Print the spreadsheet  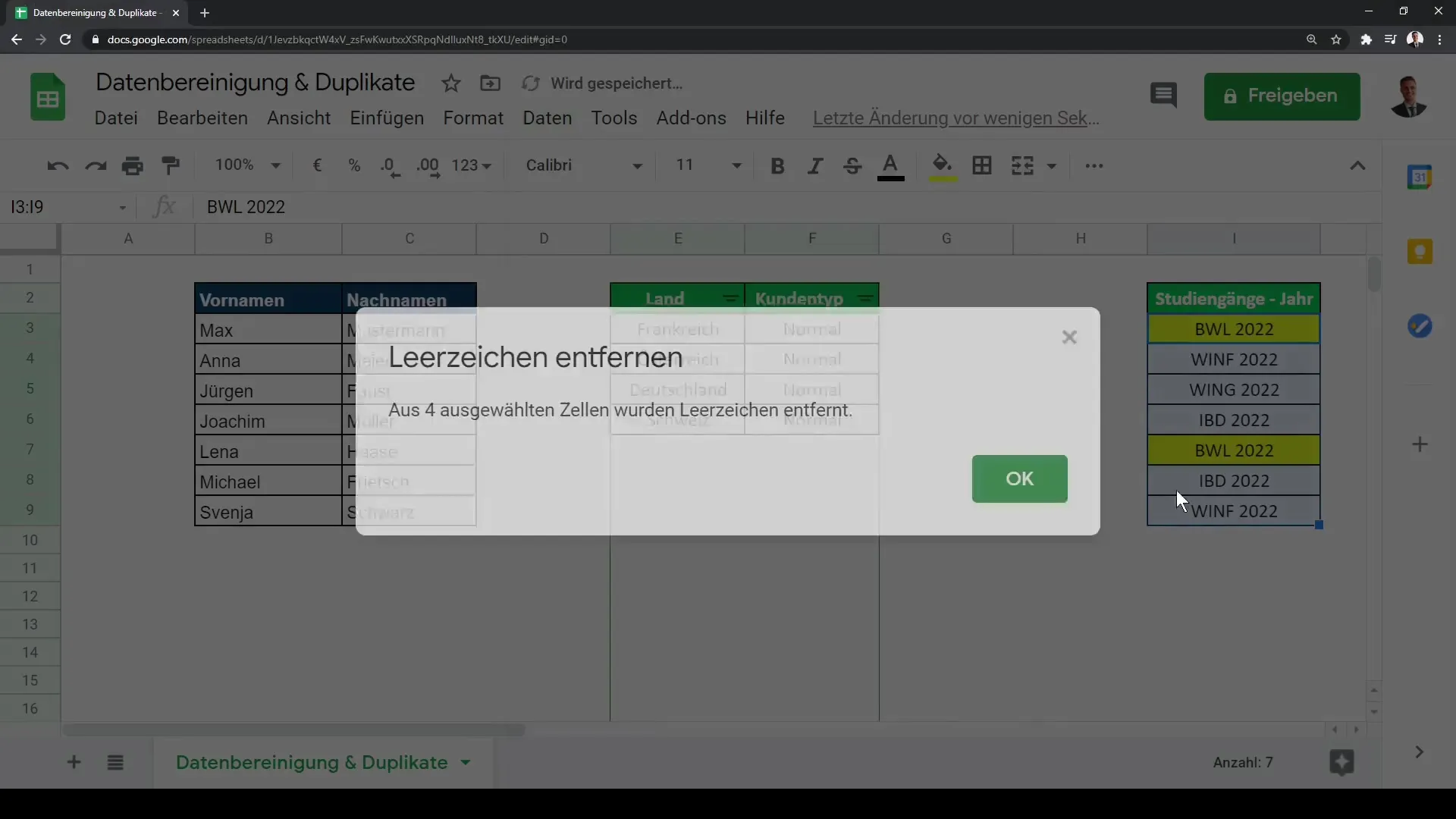tap(133, 166)
